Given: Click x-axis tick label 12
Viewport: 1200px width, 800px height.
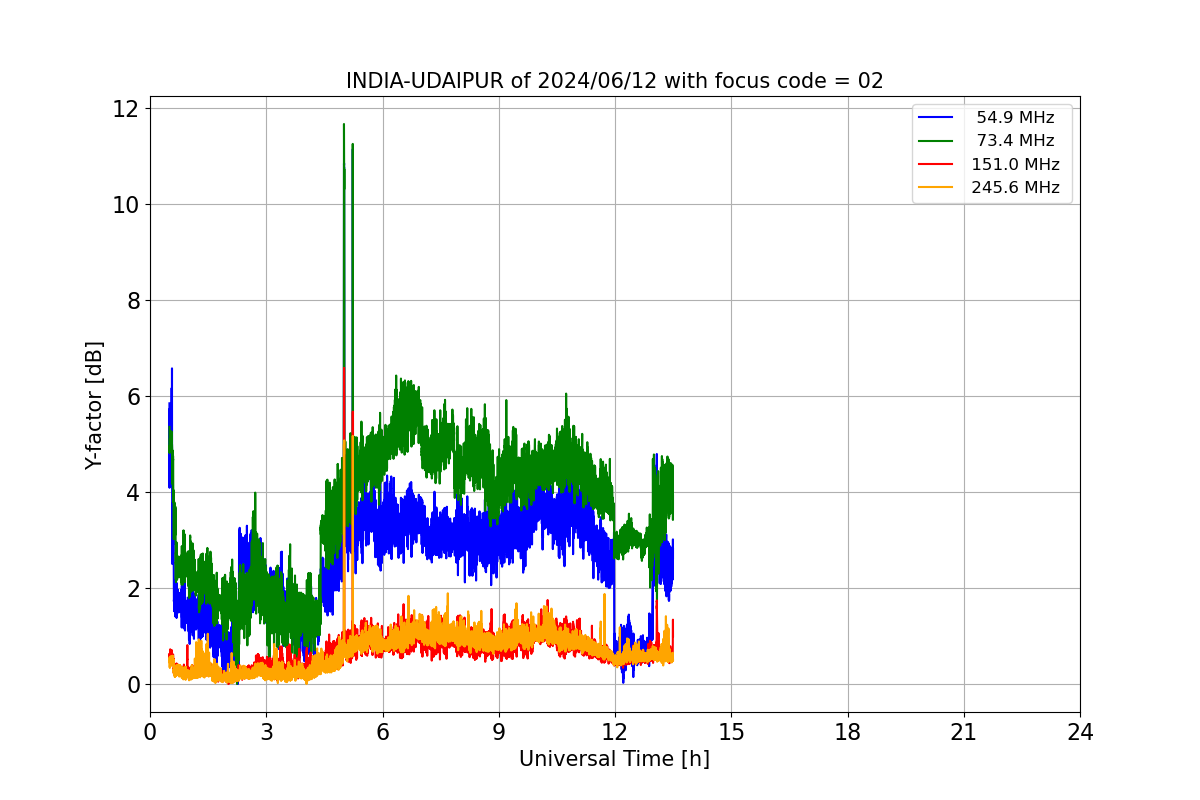Looking at the screenshot, I should click(615, 732).
